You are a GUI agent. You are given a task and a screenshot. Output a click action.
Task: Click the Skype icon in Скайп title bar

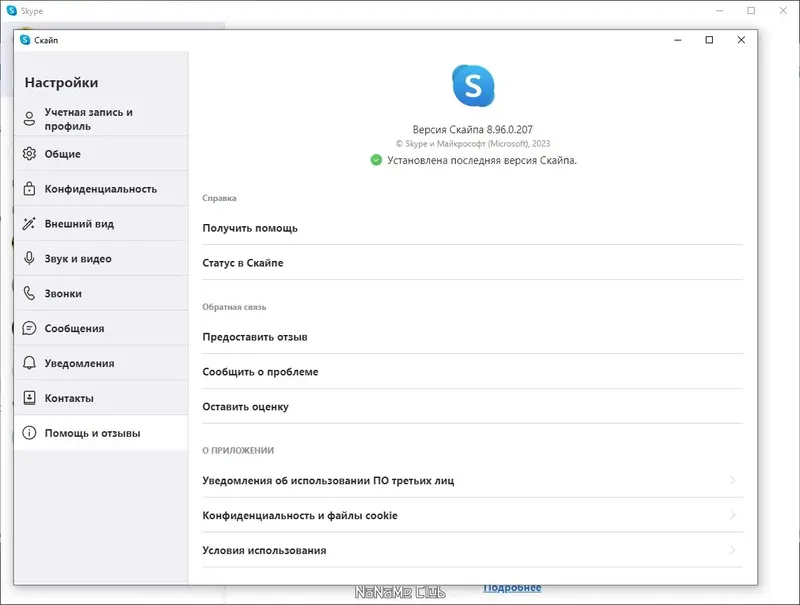(25, 40)
